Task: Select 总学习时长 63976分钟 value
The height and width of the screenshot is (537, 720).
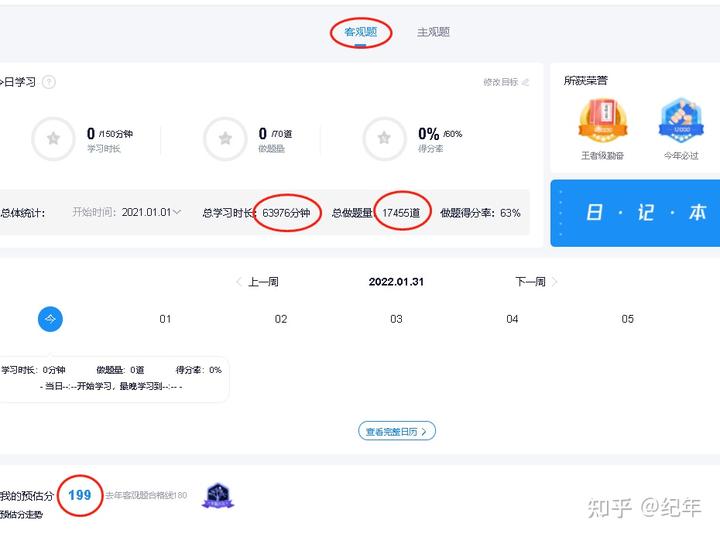Action: (286, 213)
